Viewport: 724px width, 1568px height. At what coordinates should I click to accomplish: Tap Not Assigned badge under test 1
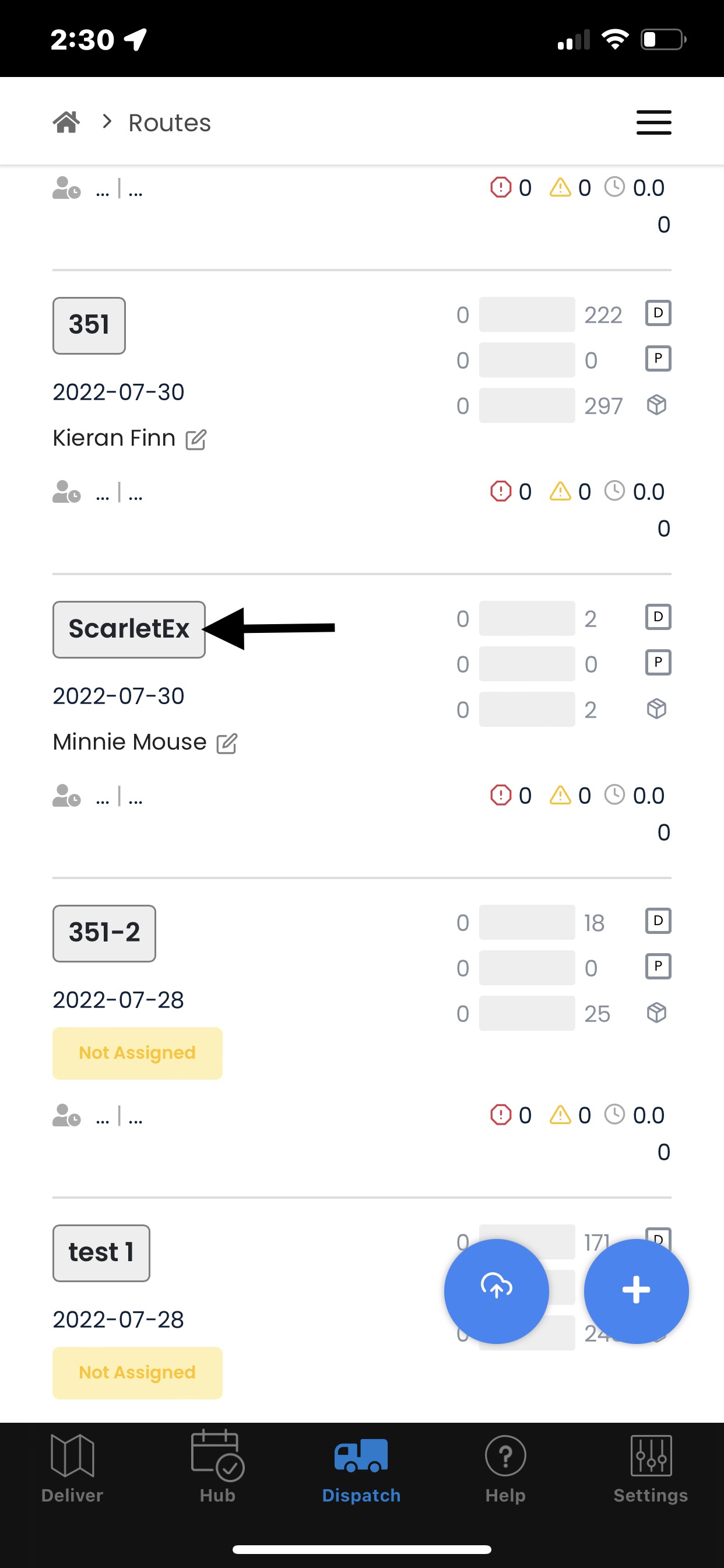[138, 1373]
